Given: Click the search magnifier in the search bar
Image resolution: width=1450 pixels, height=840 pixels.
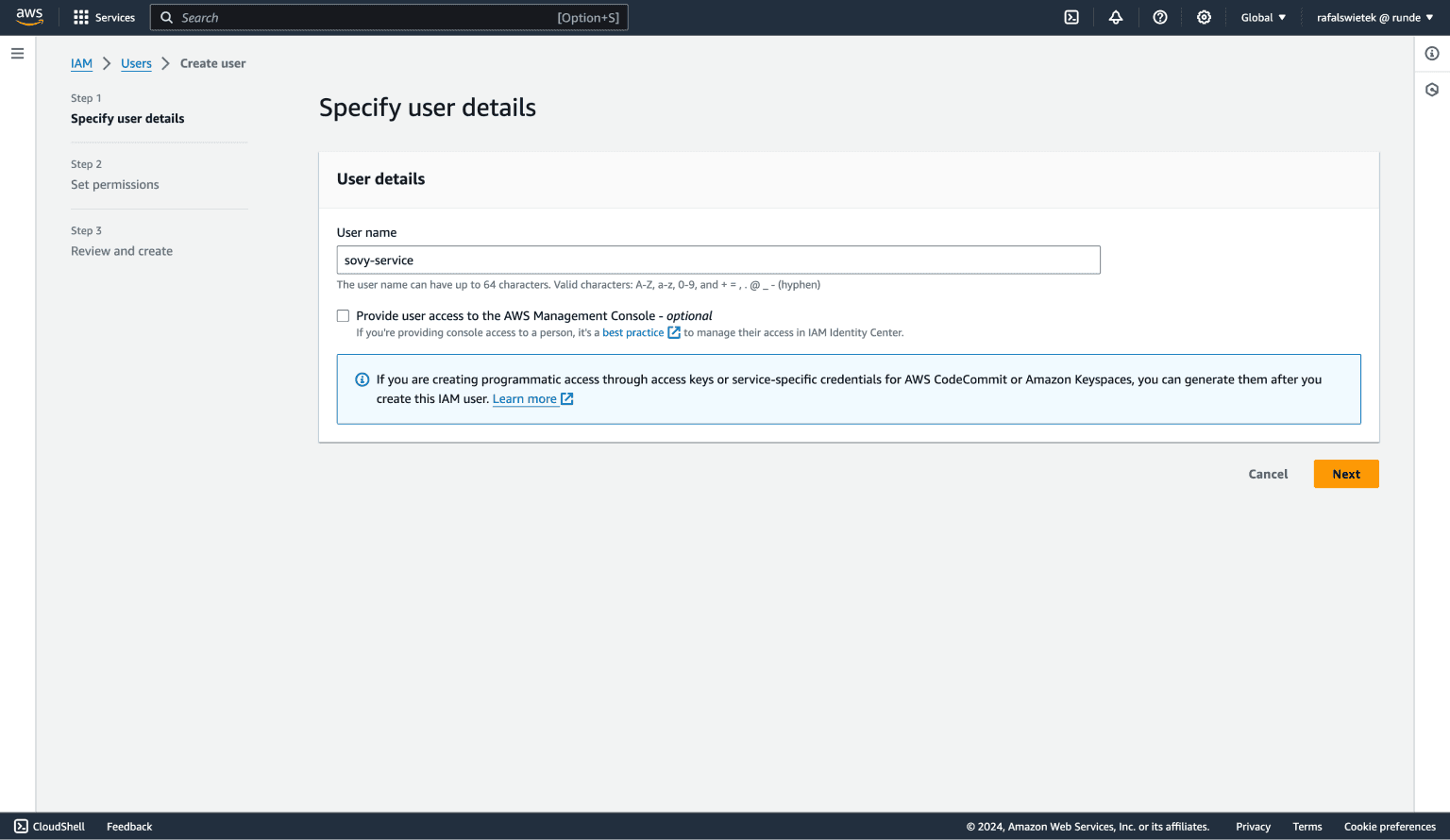Looking at the screenshot, I should 166,17.
